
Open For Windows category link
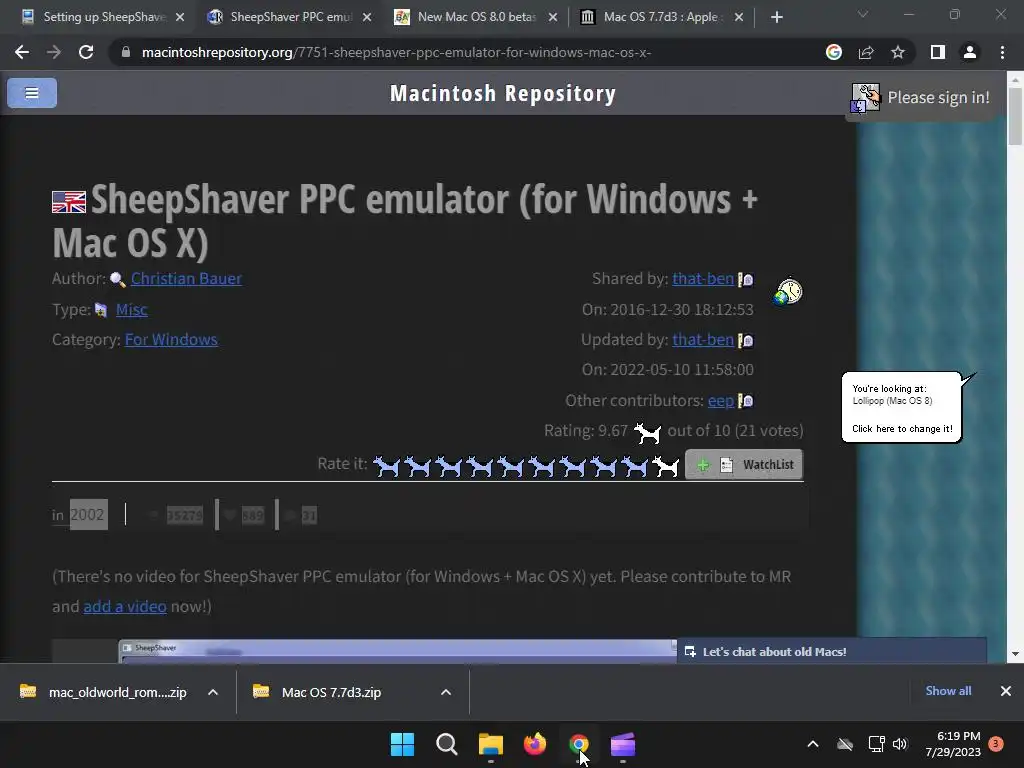[171, 340]
